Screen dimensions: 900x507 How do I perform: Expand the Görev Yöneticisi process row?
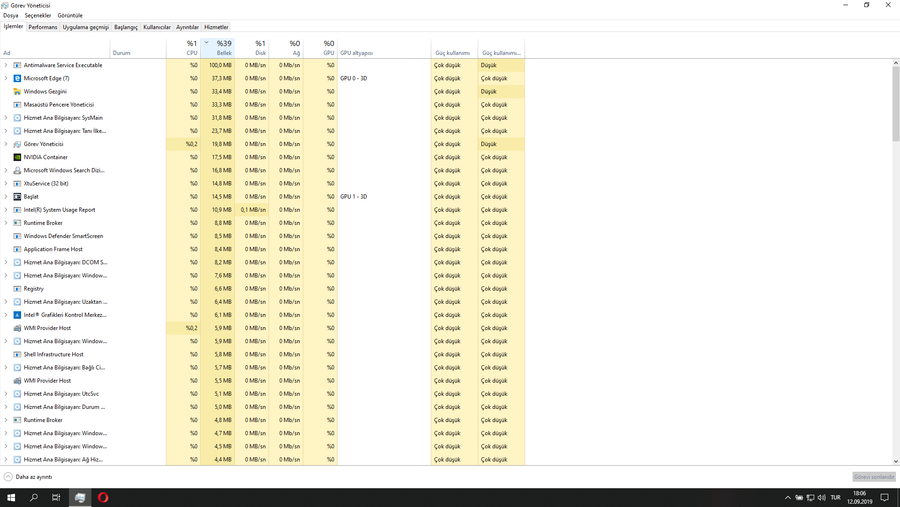click(6, 144)
